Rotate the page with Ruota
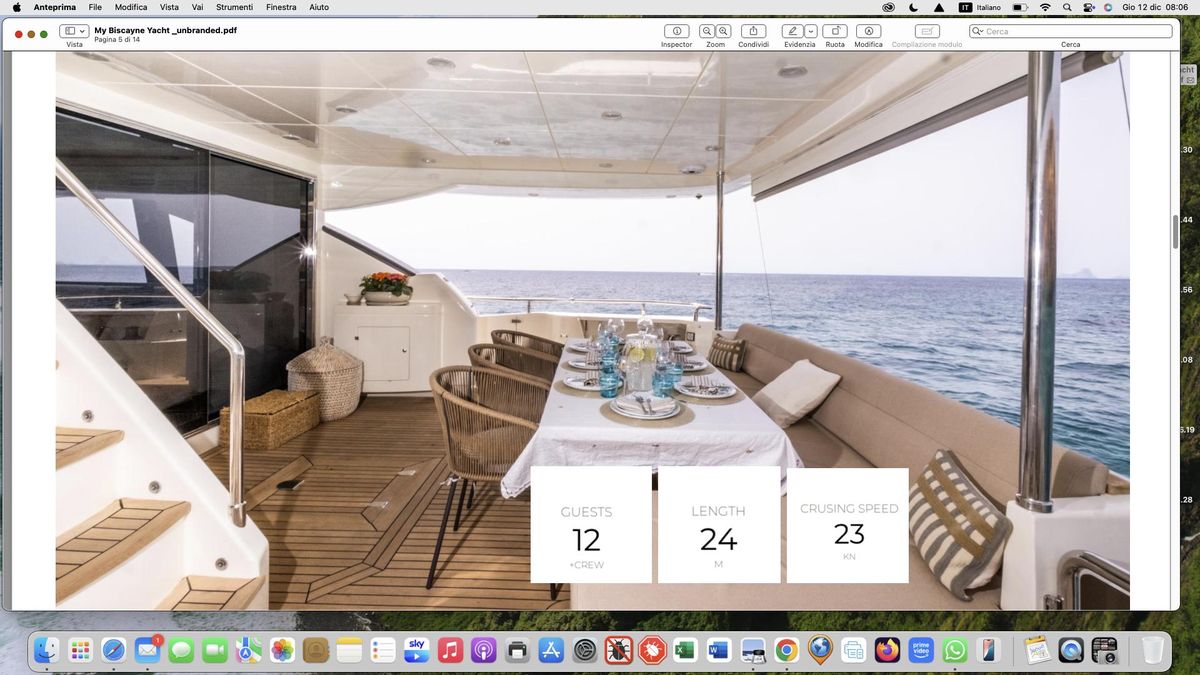The image size is (1200, 675). point(835,31)
